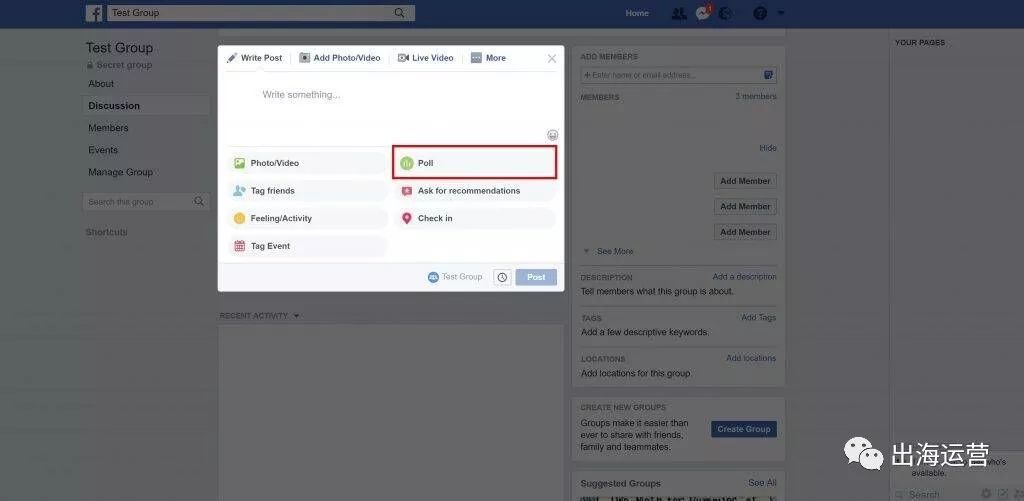The height and width of the screenshot is (501, 1024).
Task: Select the Check in option
Action: [475, 218]
